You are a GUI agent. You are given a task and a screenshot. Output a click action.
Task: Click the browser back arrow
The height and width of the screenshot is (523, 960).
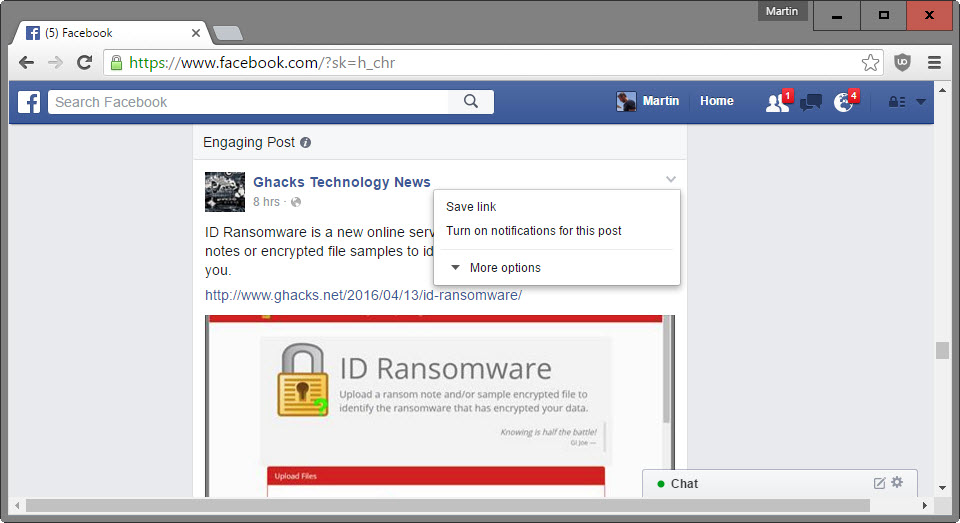click(x=26, y=62)
